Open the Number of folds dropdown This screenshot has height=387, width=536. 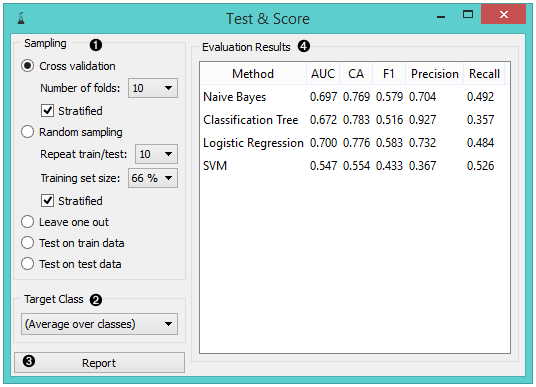coord(153,88)
